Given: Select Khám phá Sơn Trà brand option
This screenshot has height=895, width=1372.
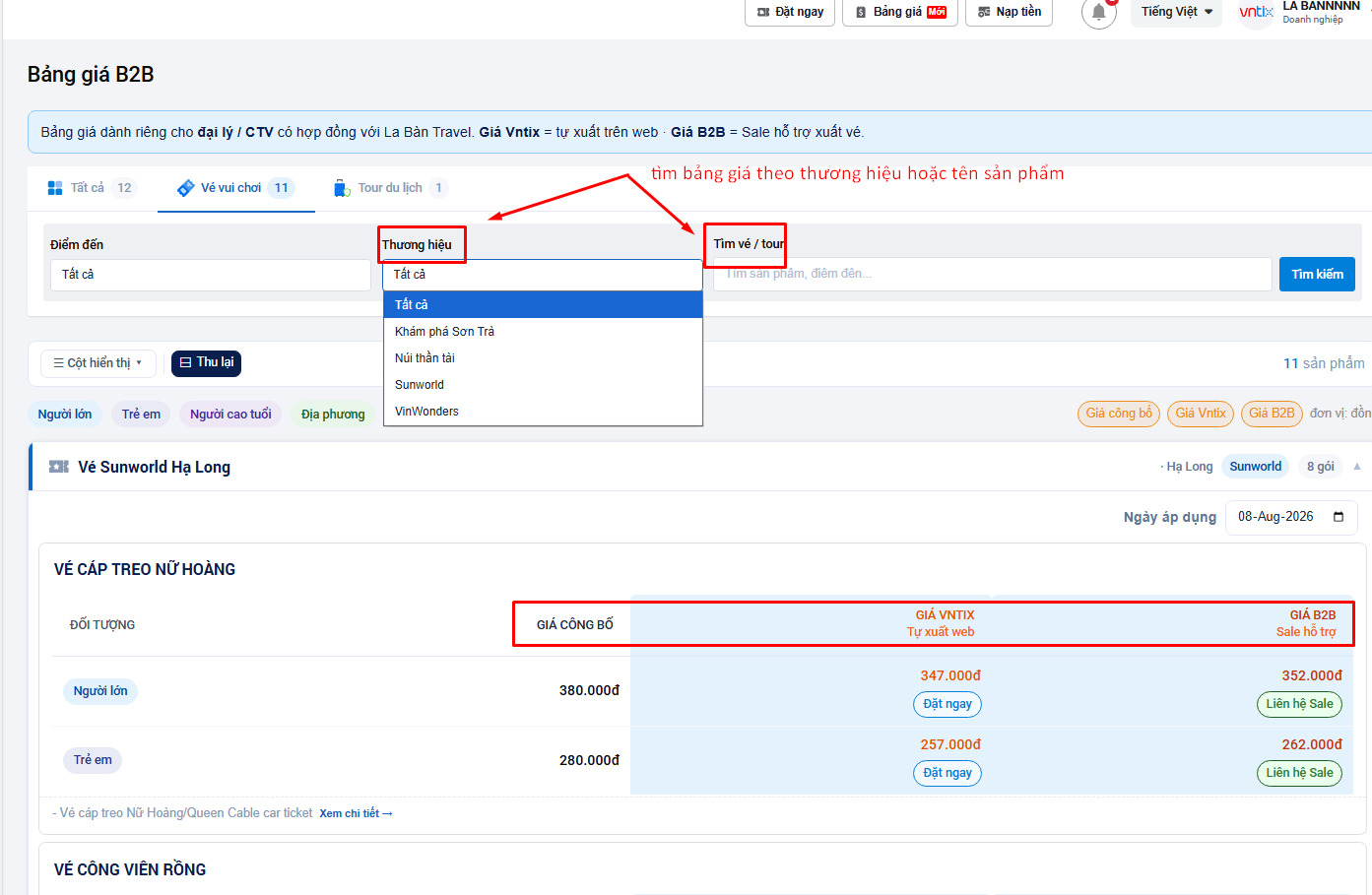Looking at the screenshot, I should [543, 332].
